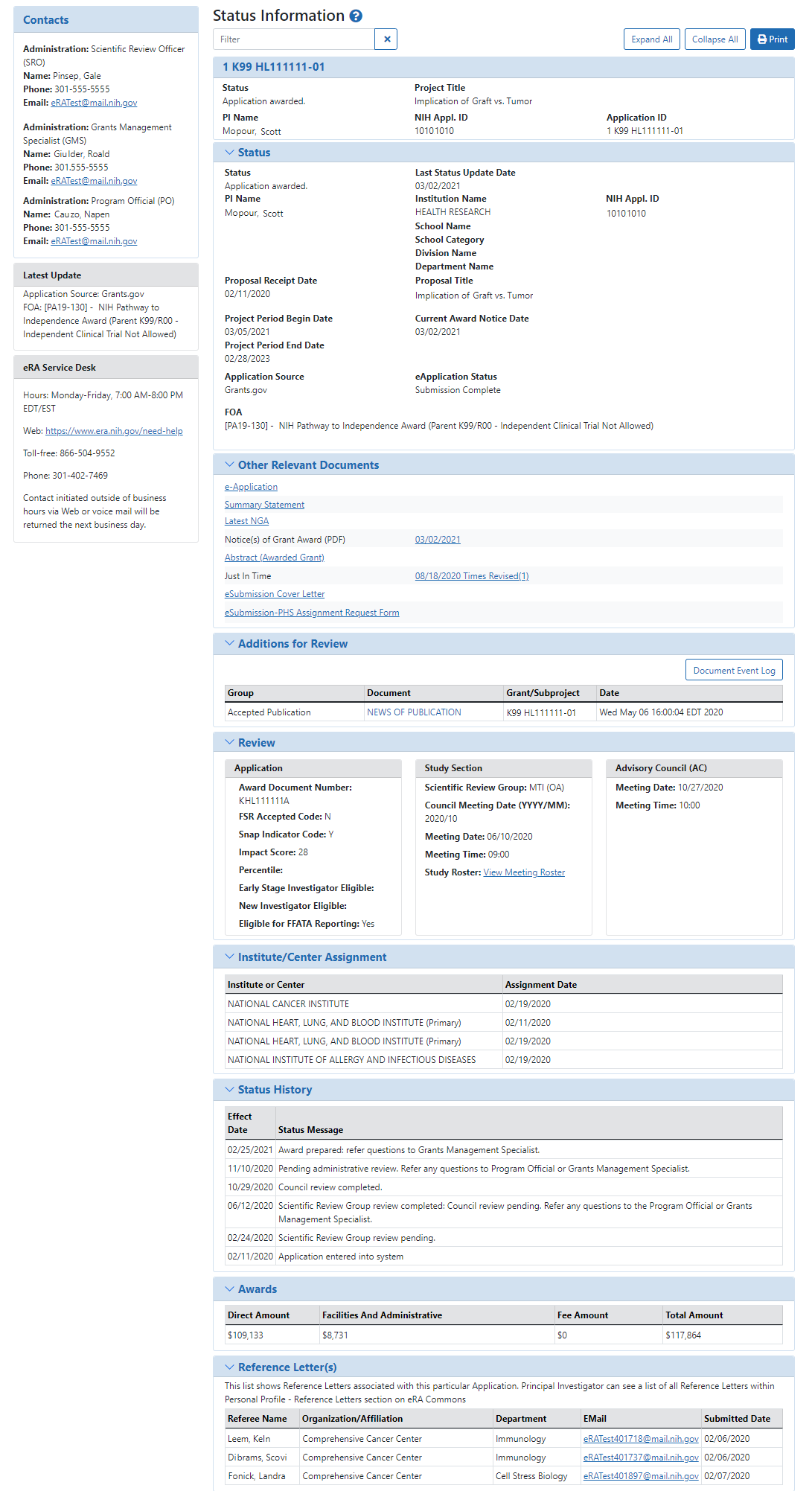Collapse the Review section chevron
The height and width of the screenshot is (1491, 812).
pos(230,743)
